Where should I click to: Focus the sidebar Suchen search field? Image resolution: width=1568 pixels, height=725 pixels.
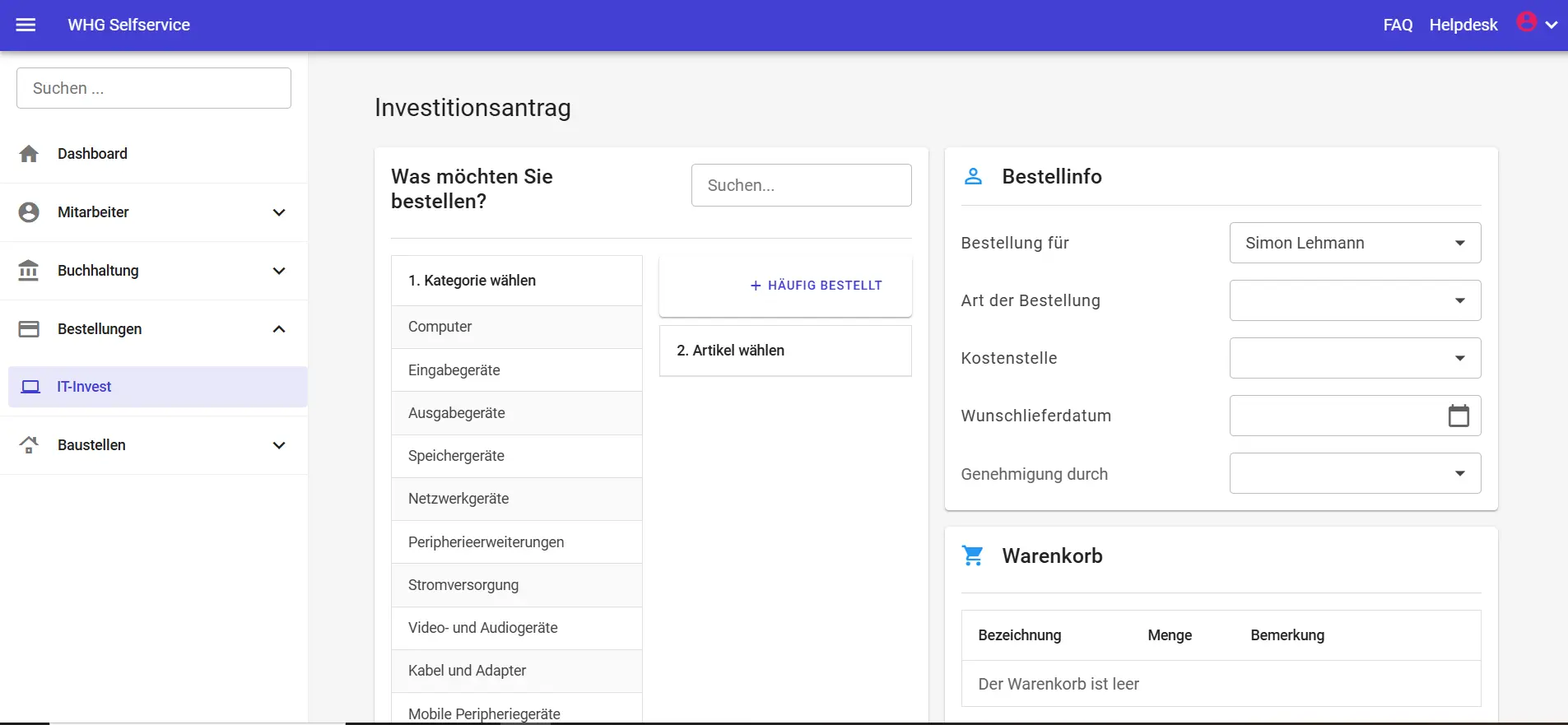[154, 88]
